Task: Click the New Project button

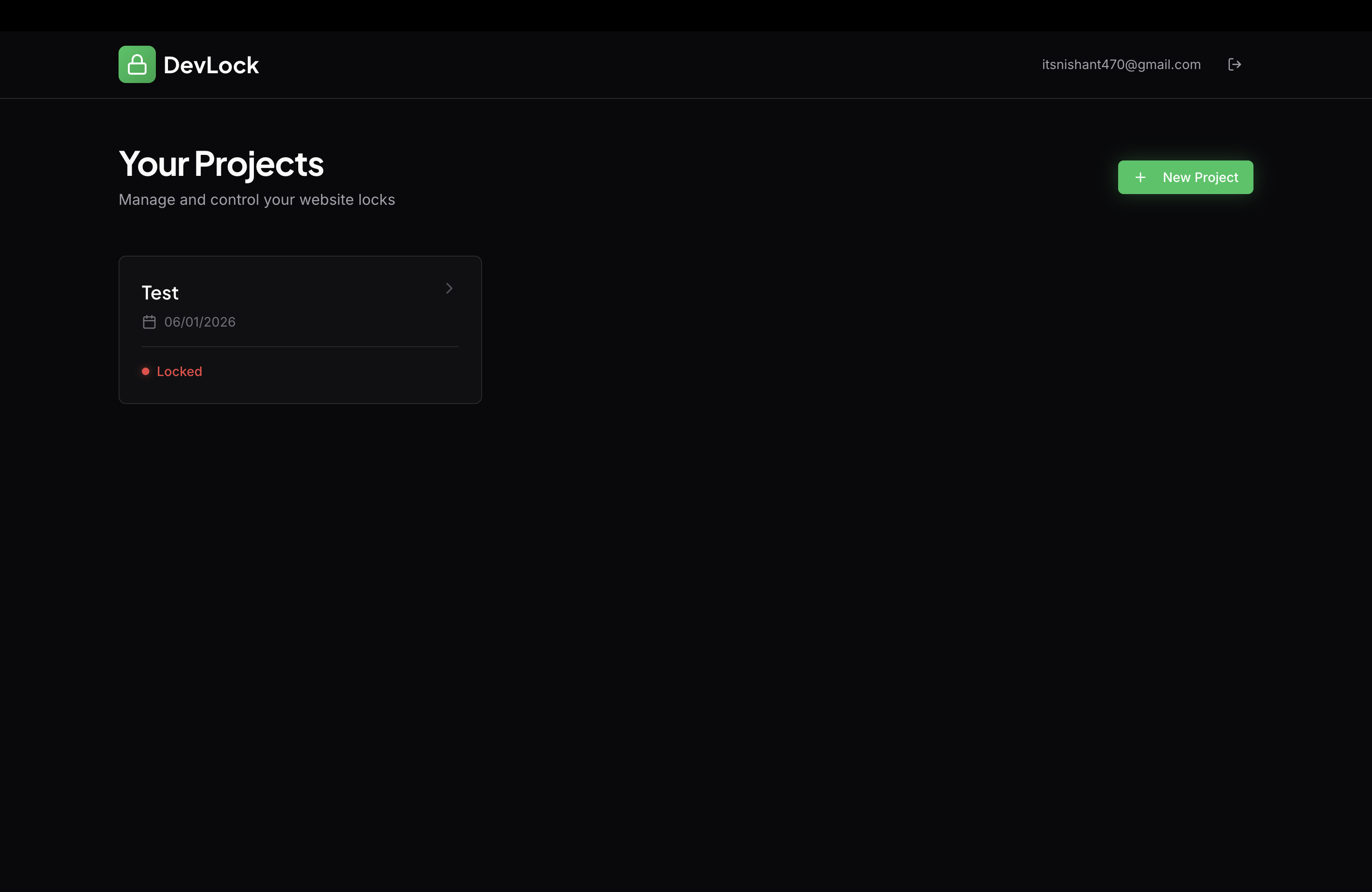Action: coord(1185,177)
